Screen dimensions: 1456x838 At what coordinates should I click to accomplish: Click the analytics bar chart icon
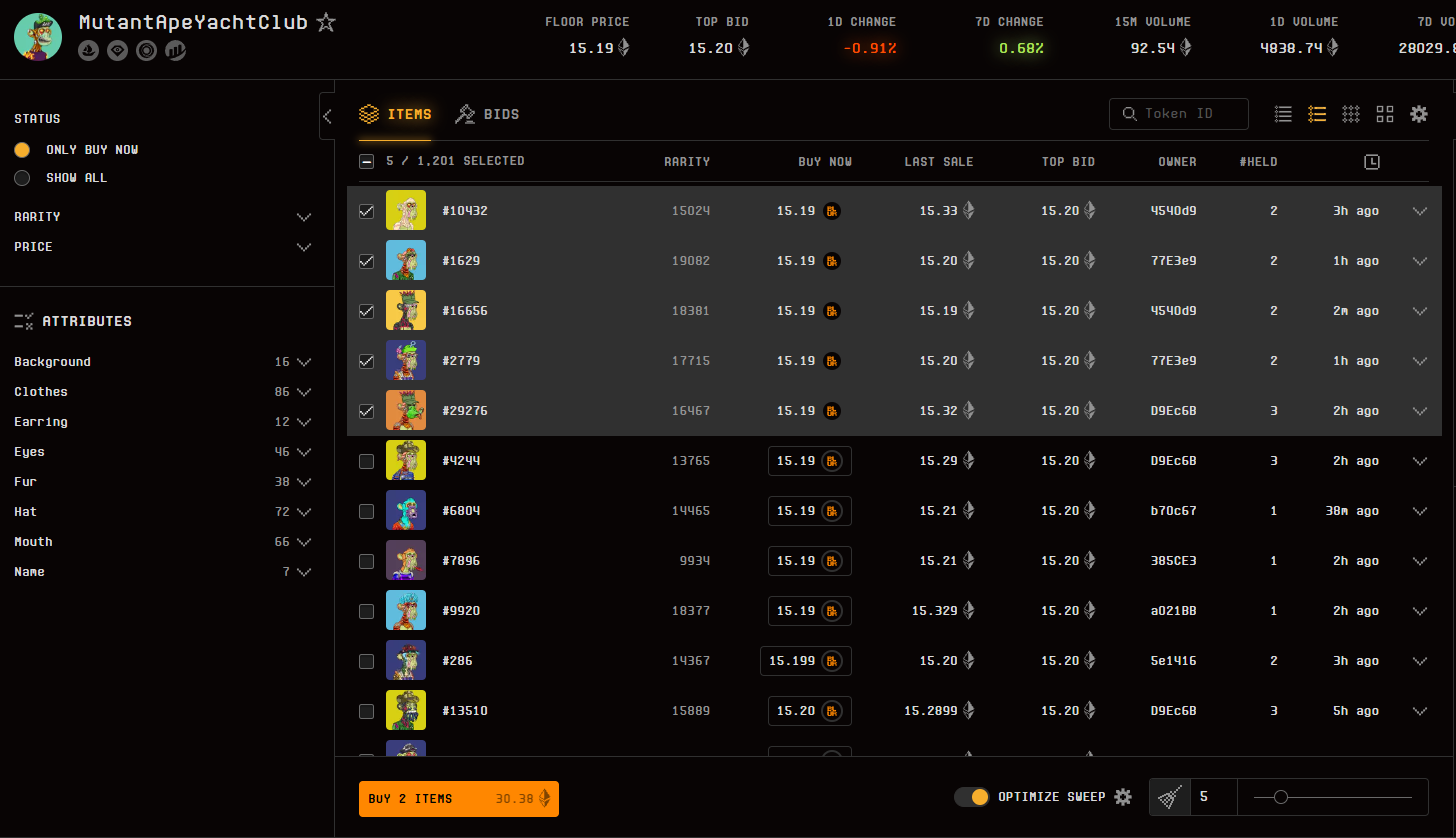(176, 50)
